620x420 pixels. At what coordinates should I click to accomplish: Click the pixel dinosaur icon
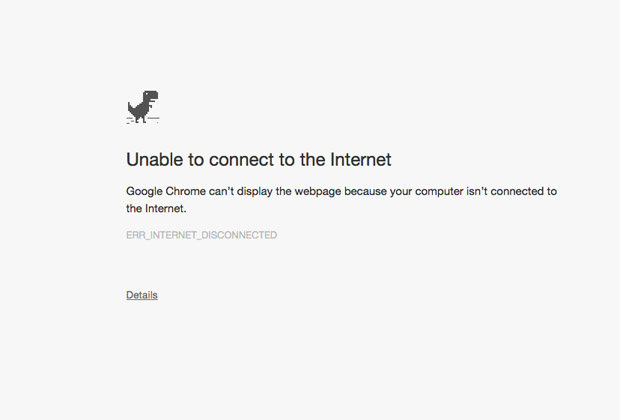point(143,107)
